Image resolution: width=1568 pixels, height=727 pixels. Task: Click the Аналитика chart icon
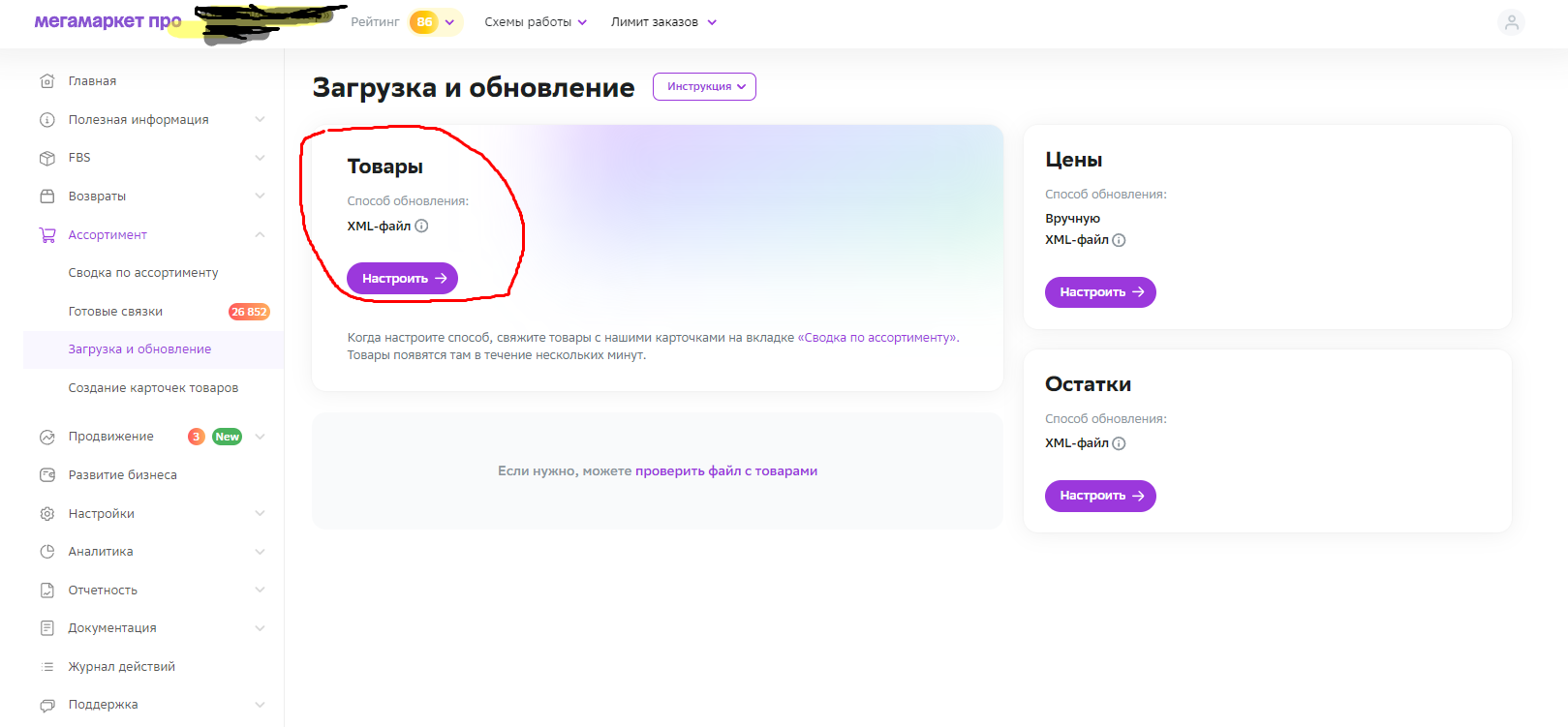[46, 552]
